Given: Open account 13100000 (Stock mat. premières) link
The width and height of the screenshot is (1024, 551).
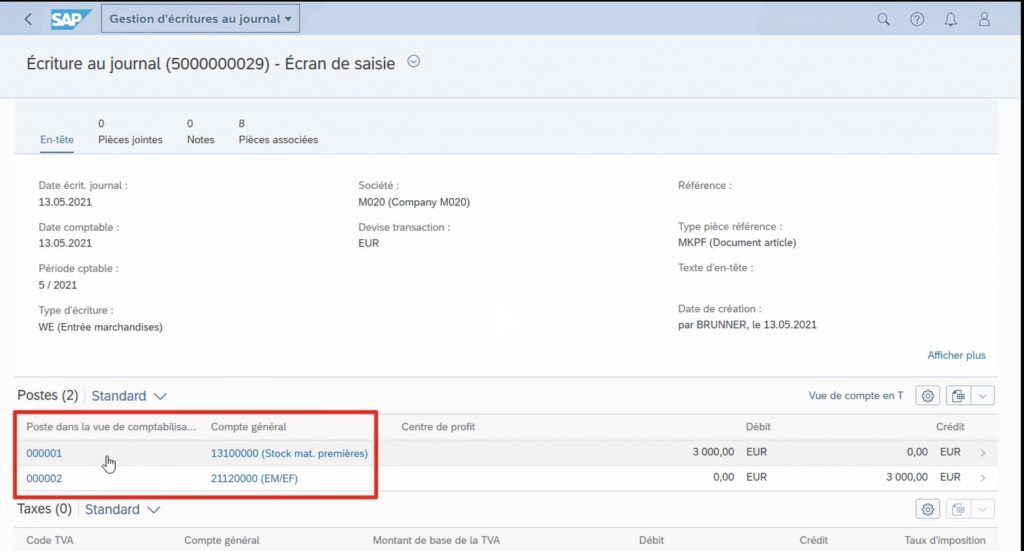Looking at the screenshot, I should (289, 454).
